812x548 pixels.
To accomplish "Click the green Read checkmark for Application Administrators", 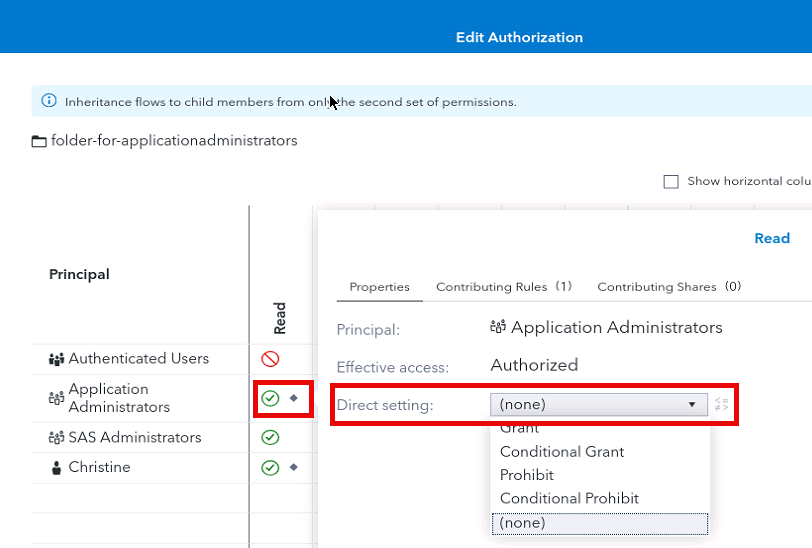I will click(270, 398).
